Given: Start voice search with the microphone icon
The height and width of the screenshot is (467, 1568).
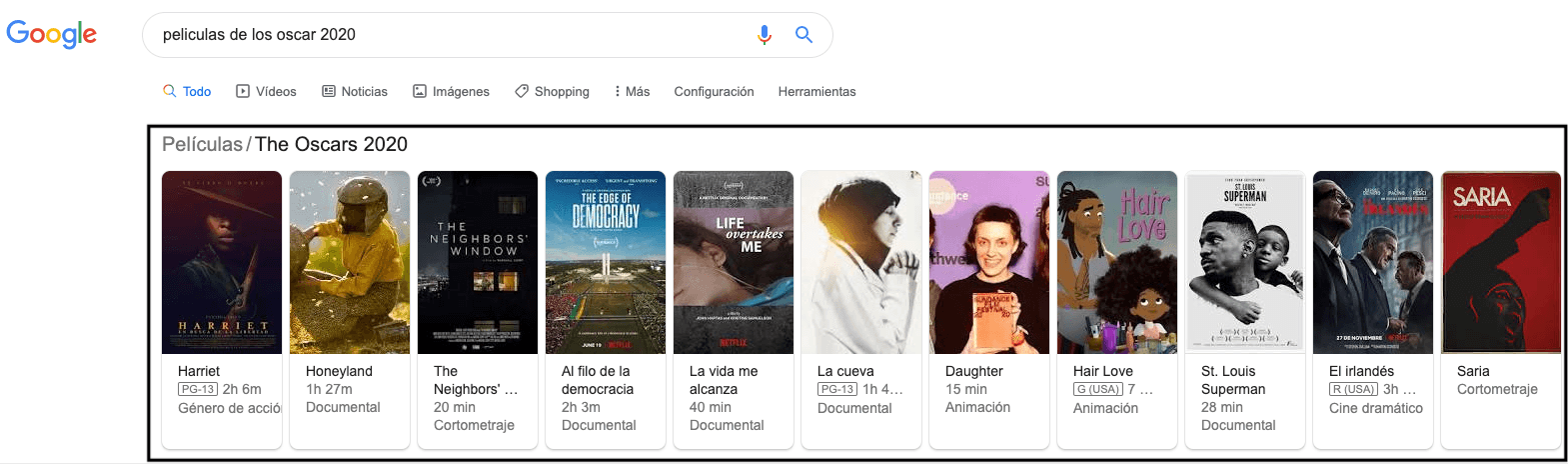Looking at the screenshot, I should point(765,35).
